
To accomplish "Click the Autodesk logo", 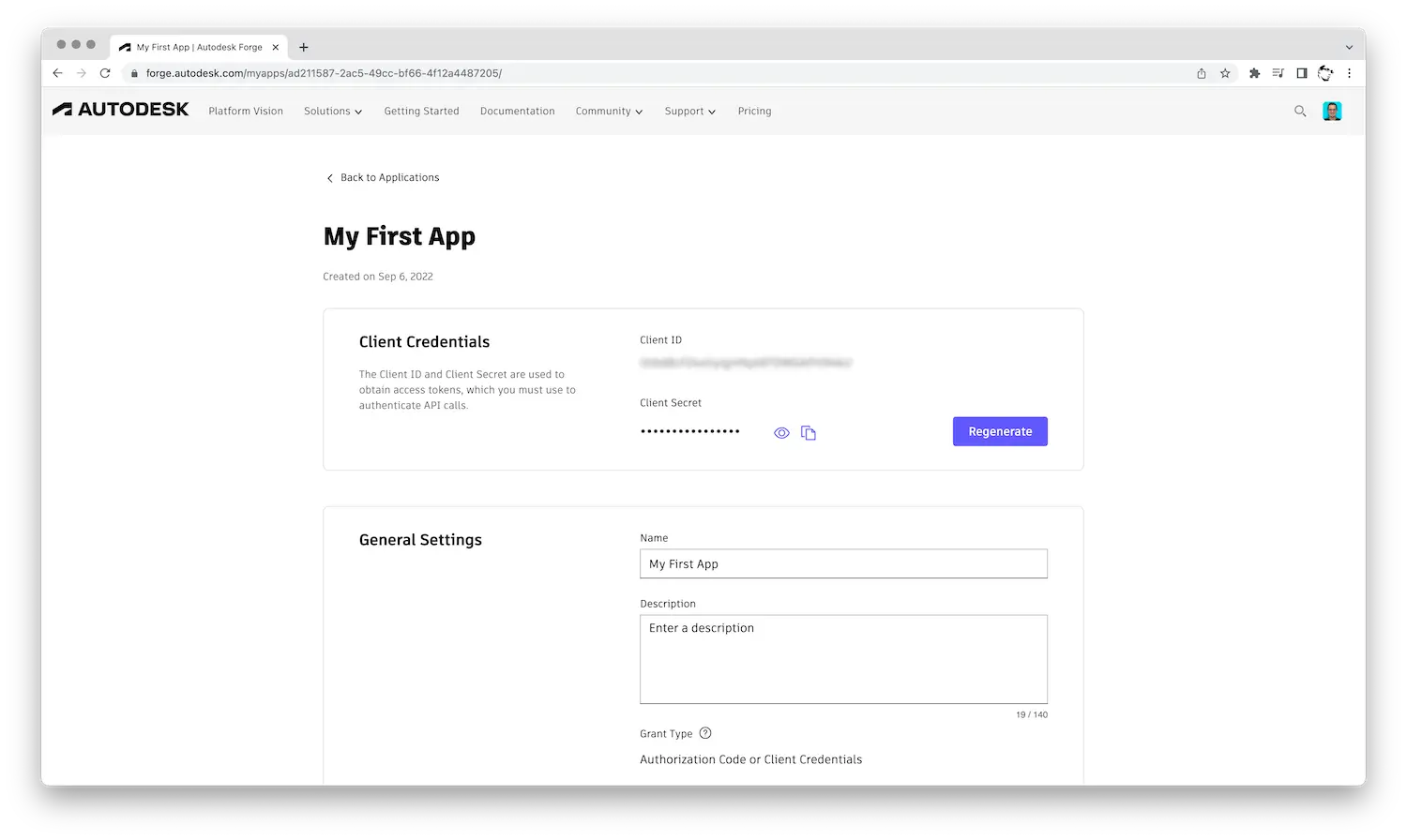I will (120, 110).
